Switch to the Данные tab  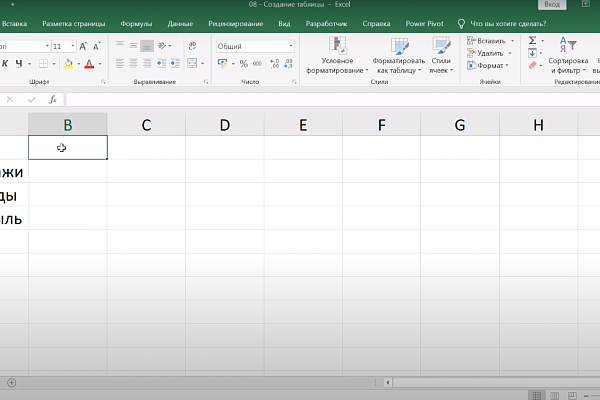coord(180,24)
